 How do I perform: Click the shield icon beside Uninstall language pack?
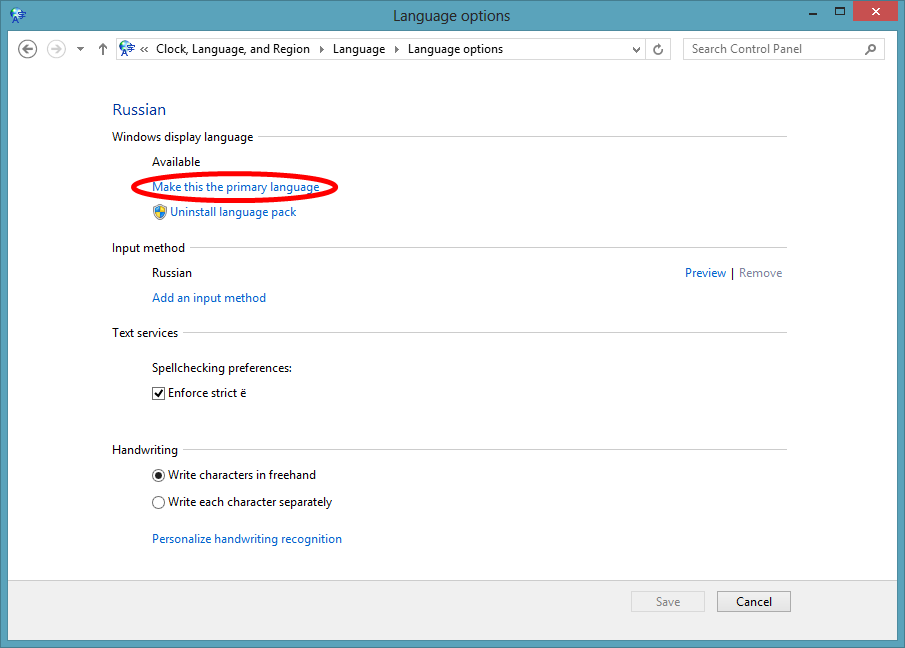click(x=159, y=212)
